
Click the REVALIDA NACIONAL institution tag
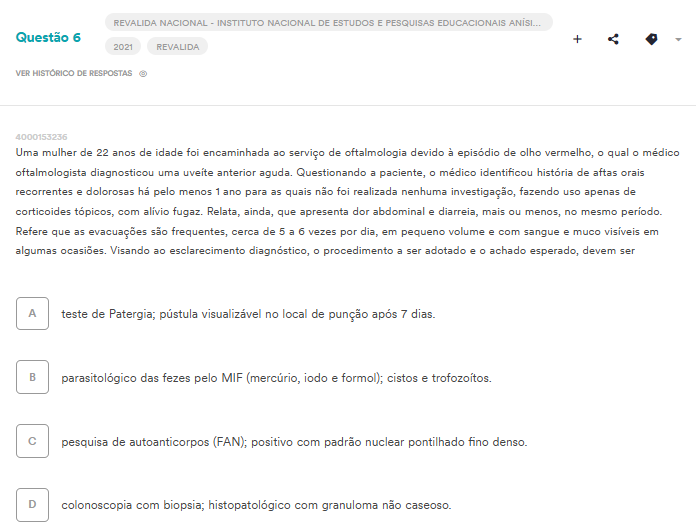(328, 23)
